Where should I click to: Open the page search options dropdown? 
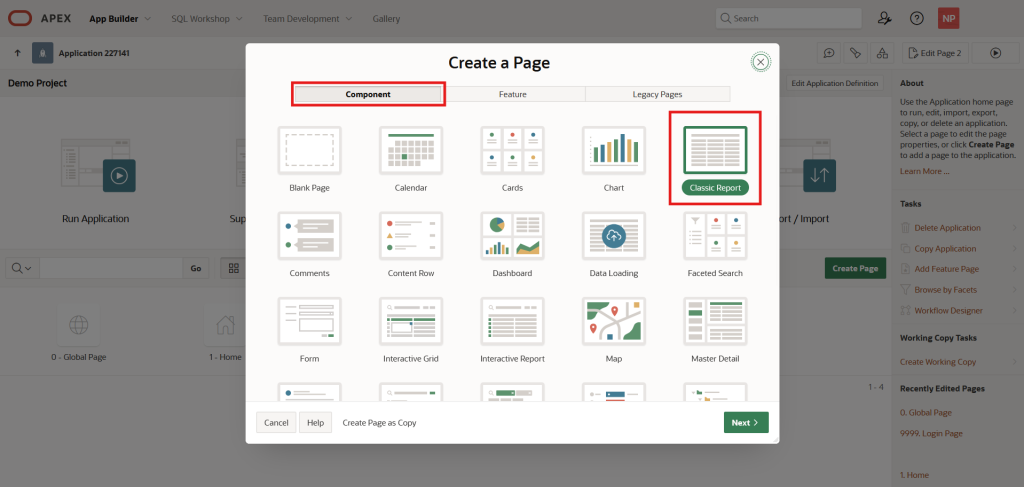pos(22,268)
